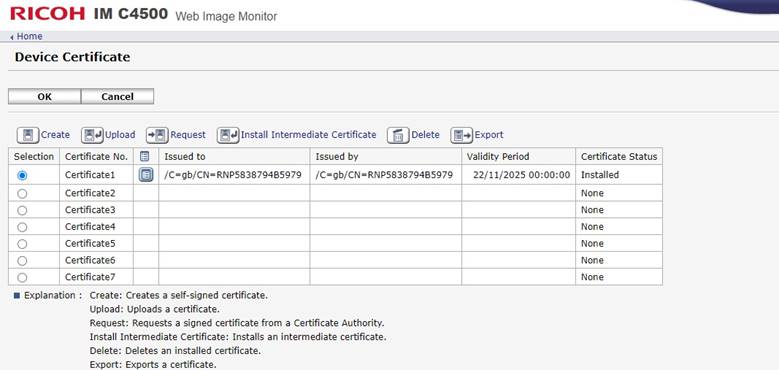This screenshot has width=779, height=370.
Task: Select the Certificate2 radio button
Action: (22, 193)
